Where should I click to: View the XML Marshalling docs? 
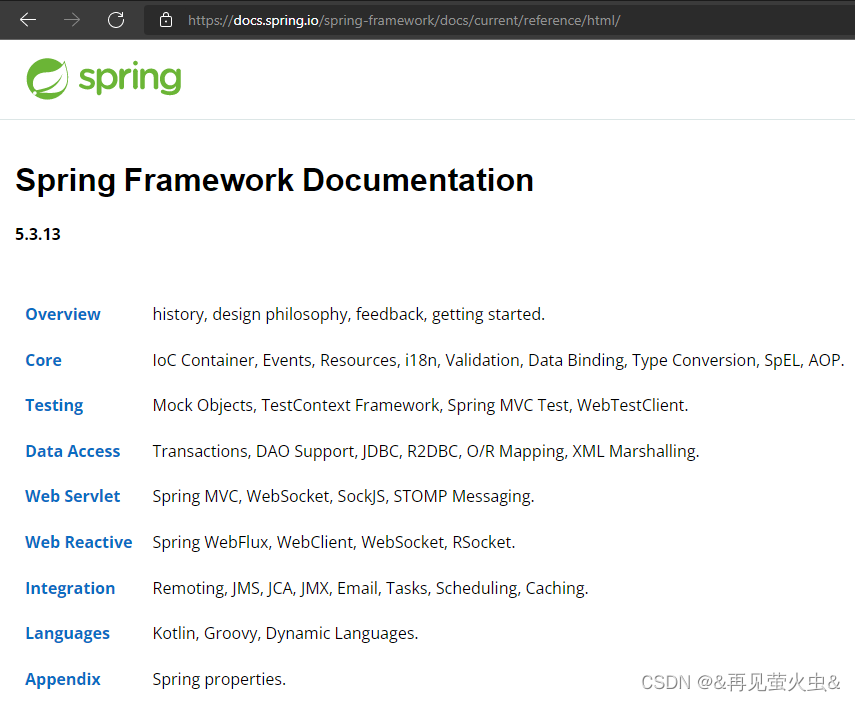pyautogui.click(x=633, y=451)
